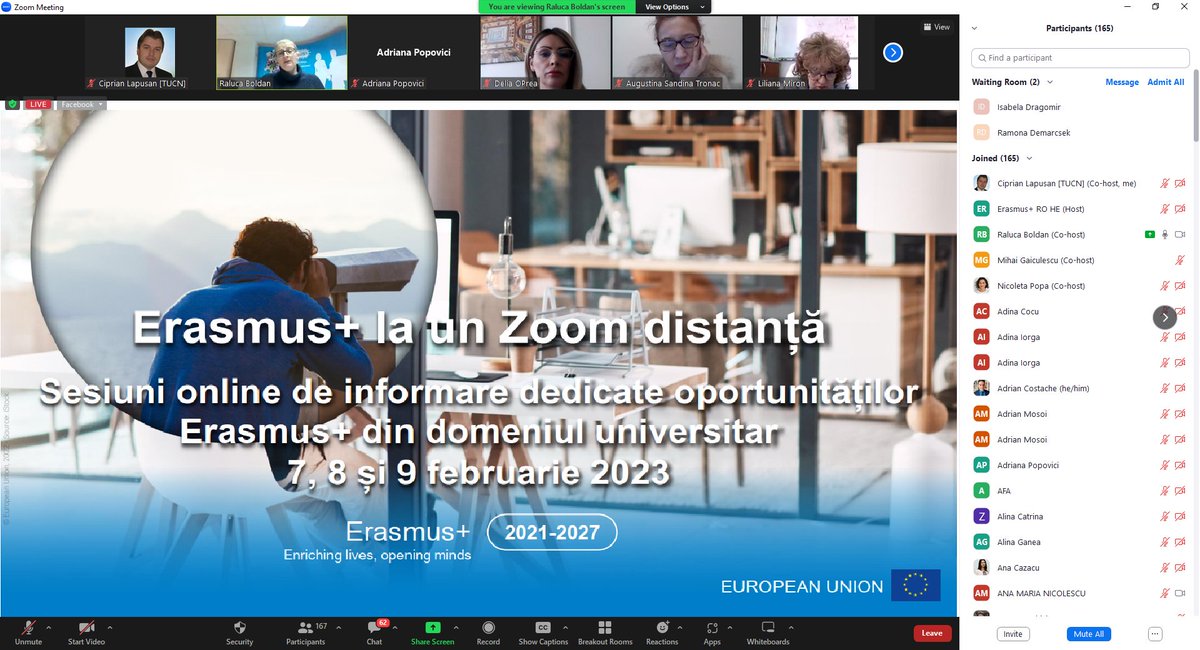1200x650 pixels.
Task: Click the gray right-arrow overlay on participants list
Action: click(x=1164, y=317)
